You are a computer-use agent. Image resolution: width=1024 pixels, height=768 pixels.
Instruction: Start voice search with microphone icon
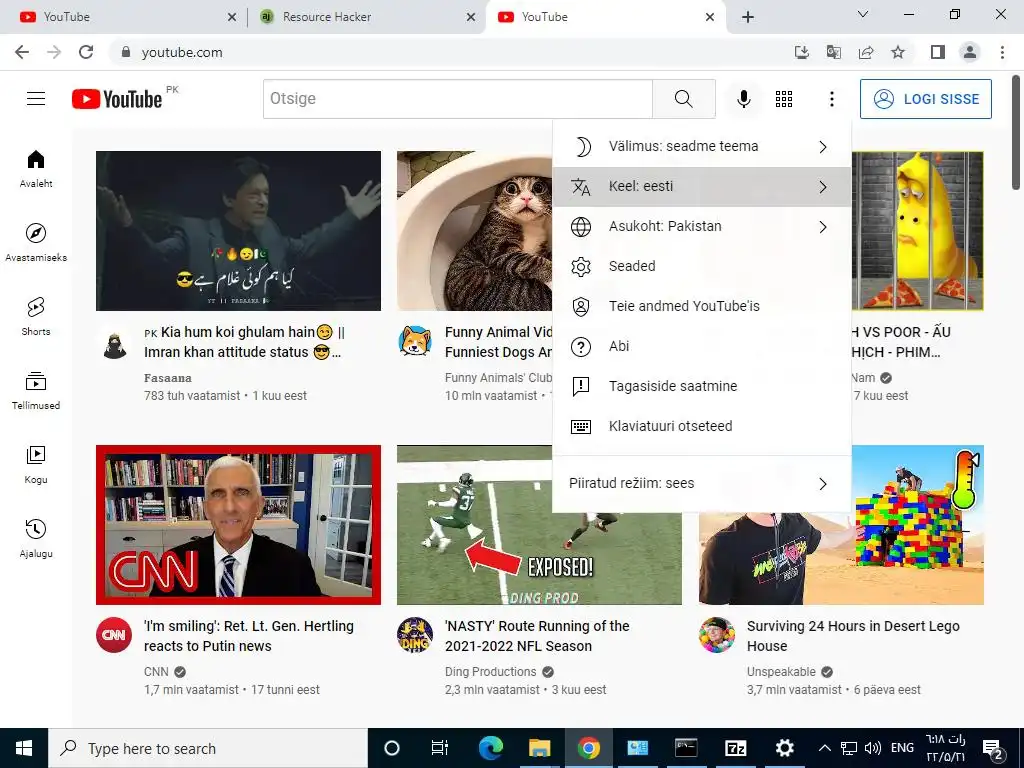click(x=743, y=99)
